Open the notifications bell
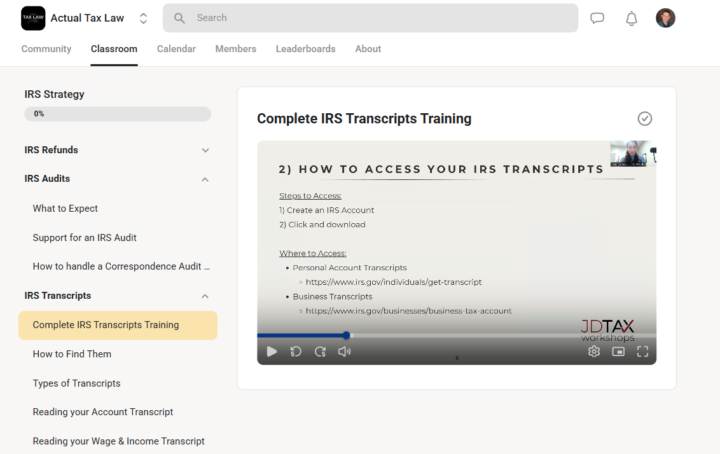Image resolution: width=720 pixels, height=454 pixels. pos(632,18)
